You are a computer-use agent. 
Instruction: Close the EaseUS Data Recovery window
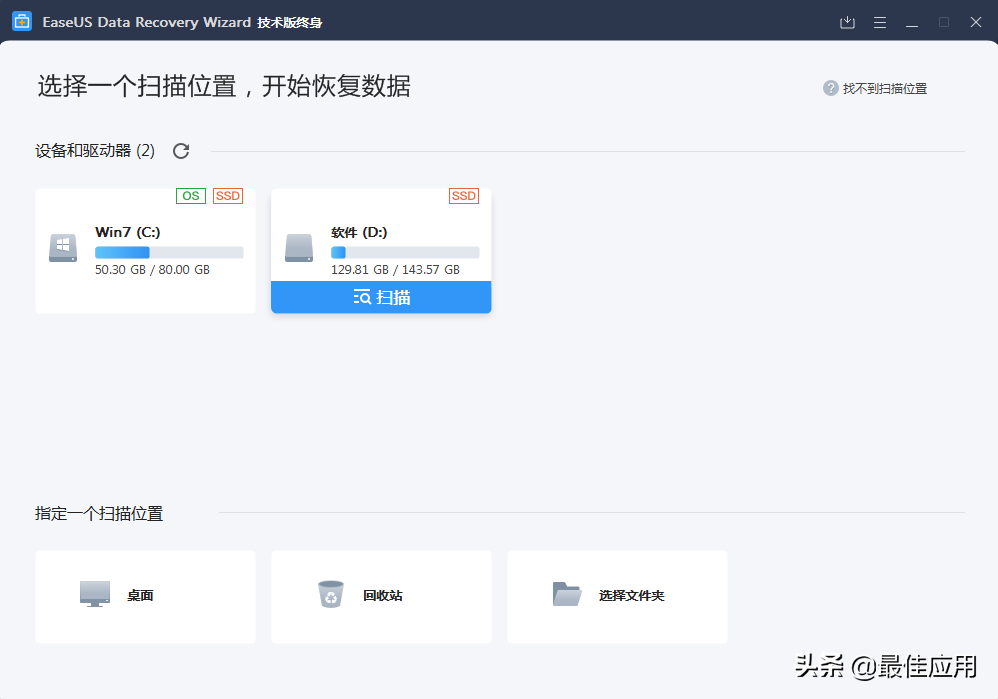976,22
